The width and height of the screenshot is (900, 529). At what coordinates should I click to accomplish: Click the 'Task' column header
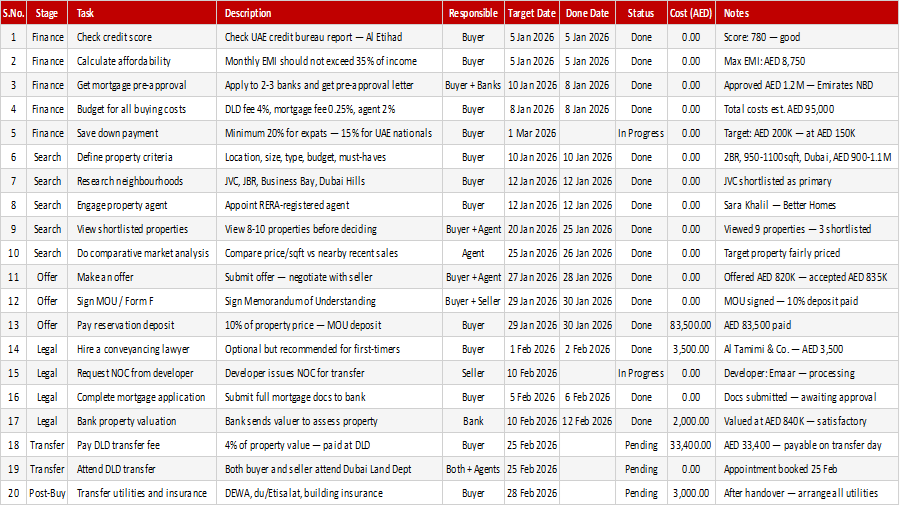pyautogui.click(x=142, y=13)
